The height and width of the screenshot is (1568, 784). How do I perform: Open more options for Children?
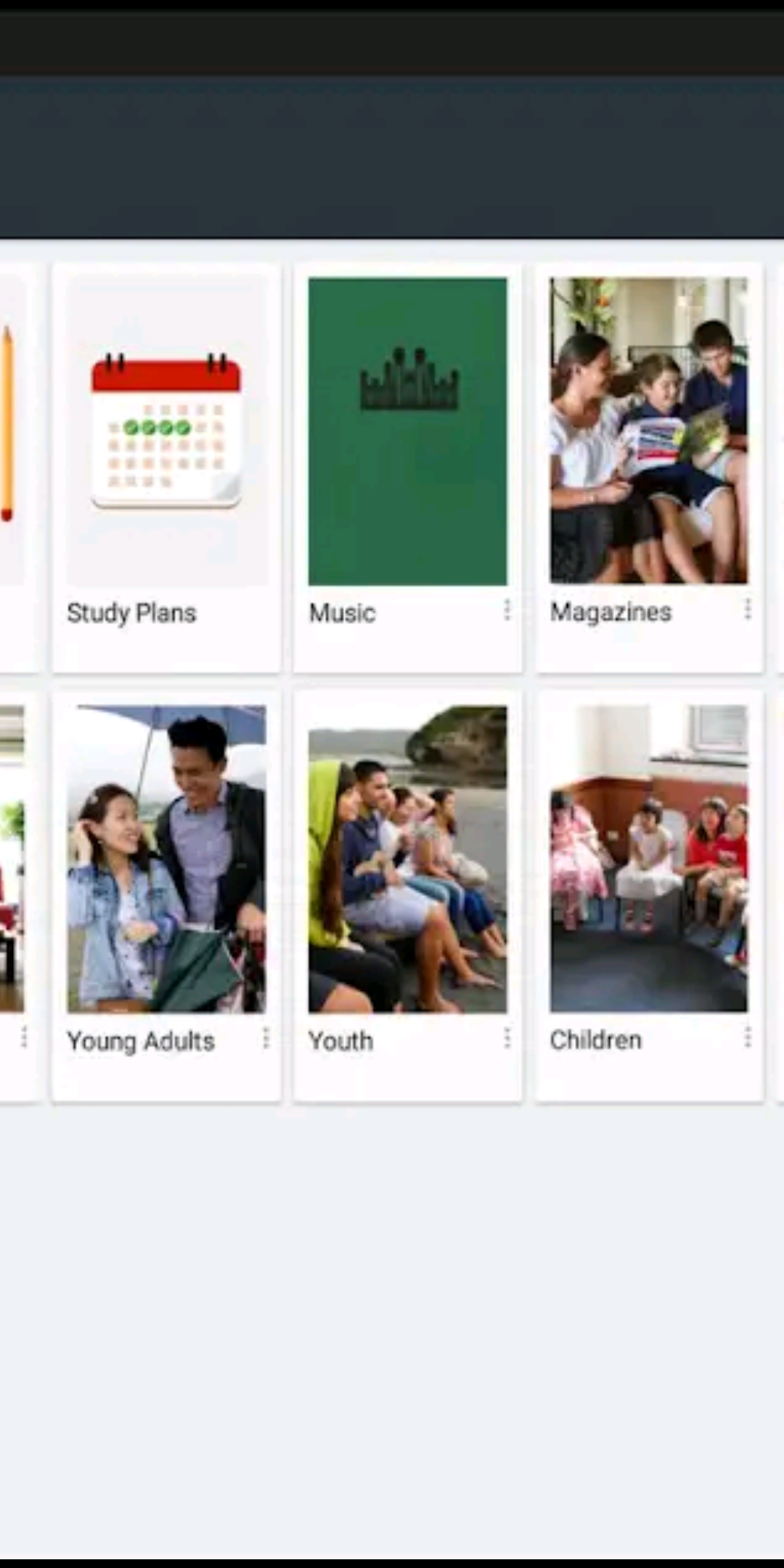tap(747, 1038)
